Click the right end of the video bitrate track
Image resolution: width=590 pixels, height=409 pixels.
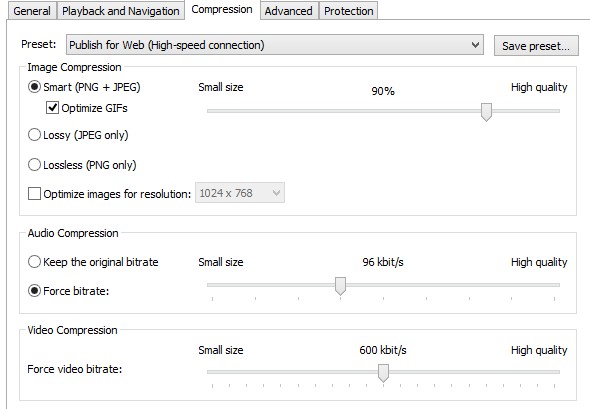(558, 372)
